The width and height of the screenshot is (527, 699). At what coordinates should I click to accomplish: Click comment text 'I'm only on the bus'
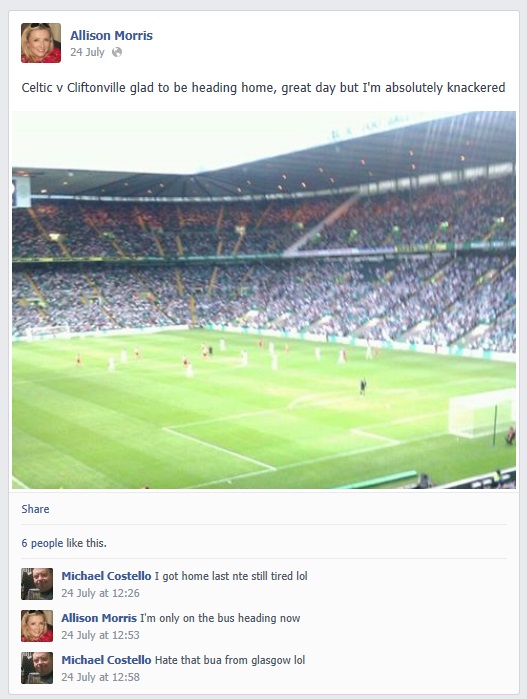[188, 618]
